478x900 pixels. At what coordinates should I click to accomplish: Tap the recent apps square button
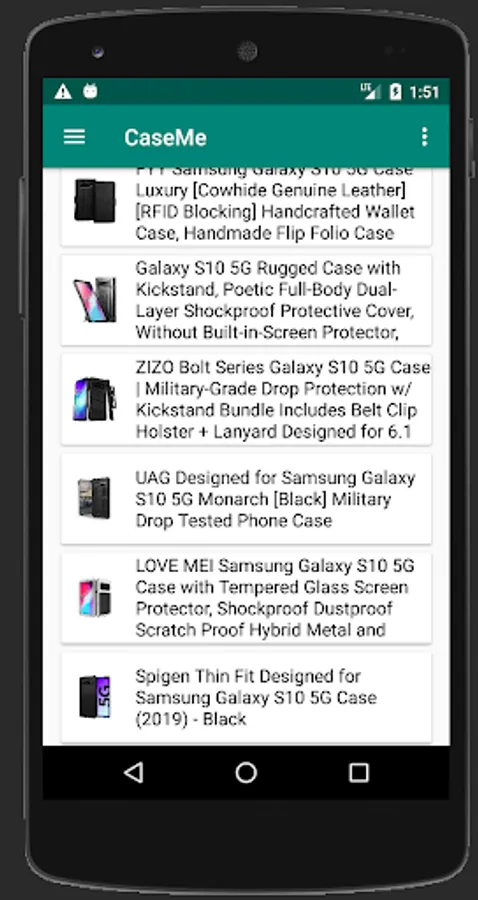[359, 773]
